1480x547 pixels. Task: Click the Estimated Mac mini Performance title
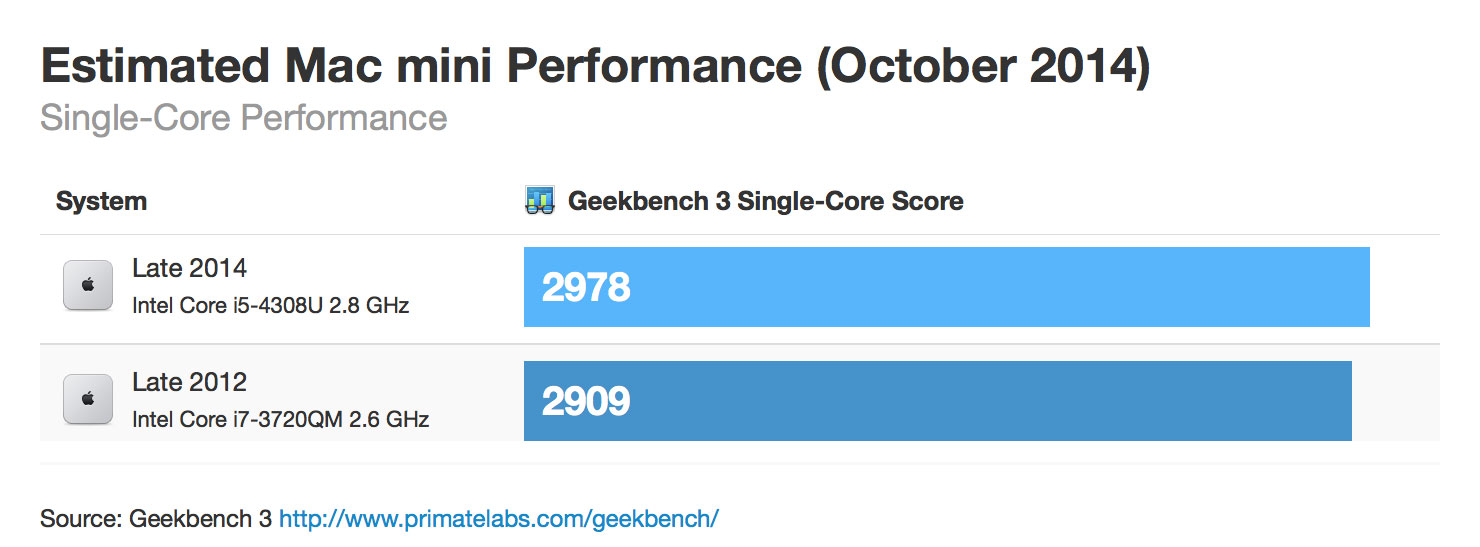click(421, 66)
